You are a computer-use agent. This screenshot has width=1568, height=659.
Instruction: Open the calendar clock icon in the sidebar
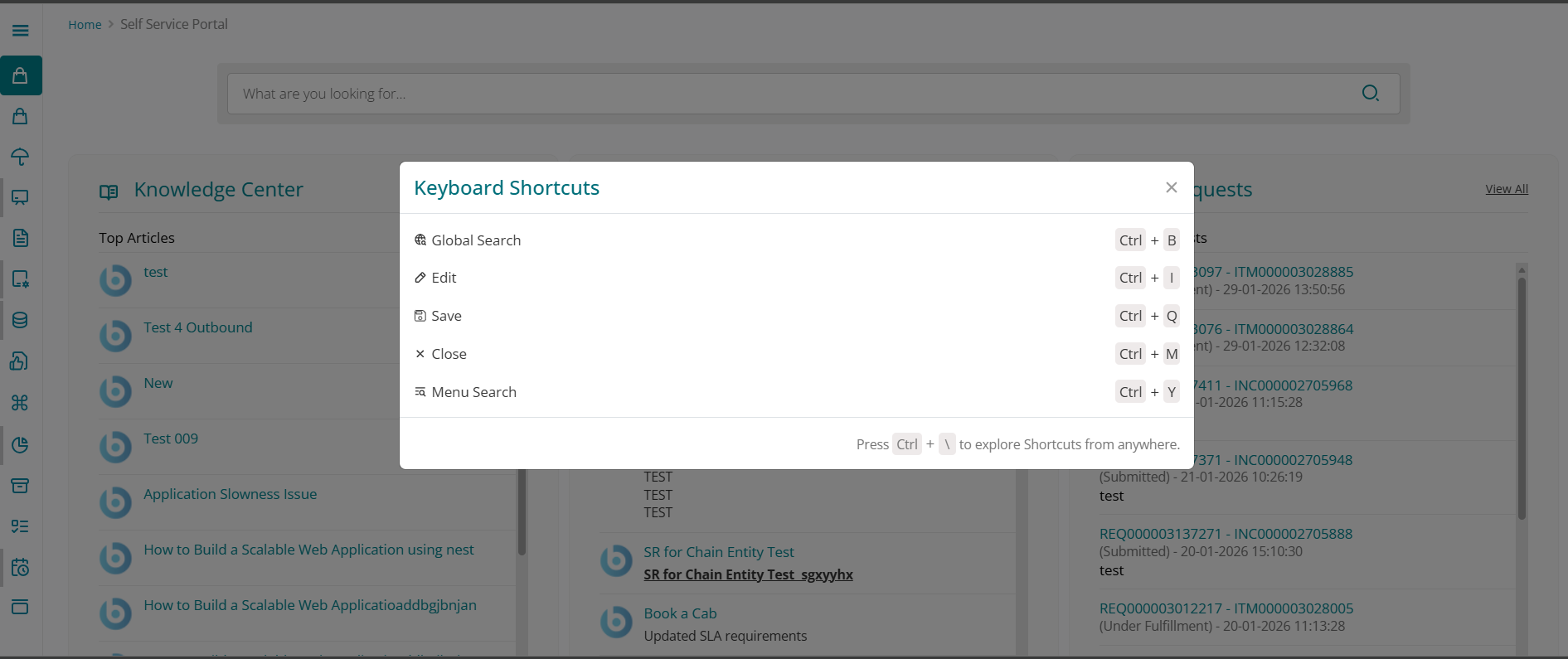[21, 568]
